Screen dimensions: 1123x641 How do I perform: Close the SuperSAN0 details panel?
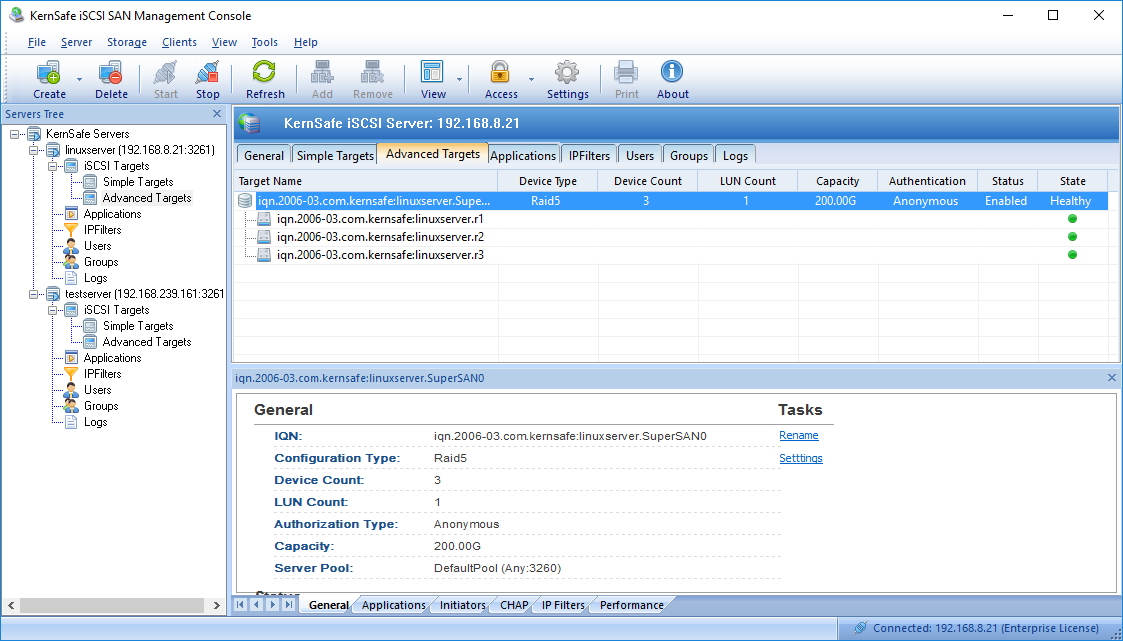tap(1112, 377)
